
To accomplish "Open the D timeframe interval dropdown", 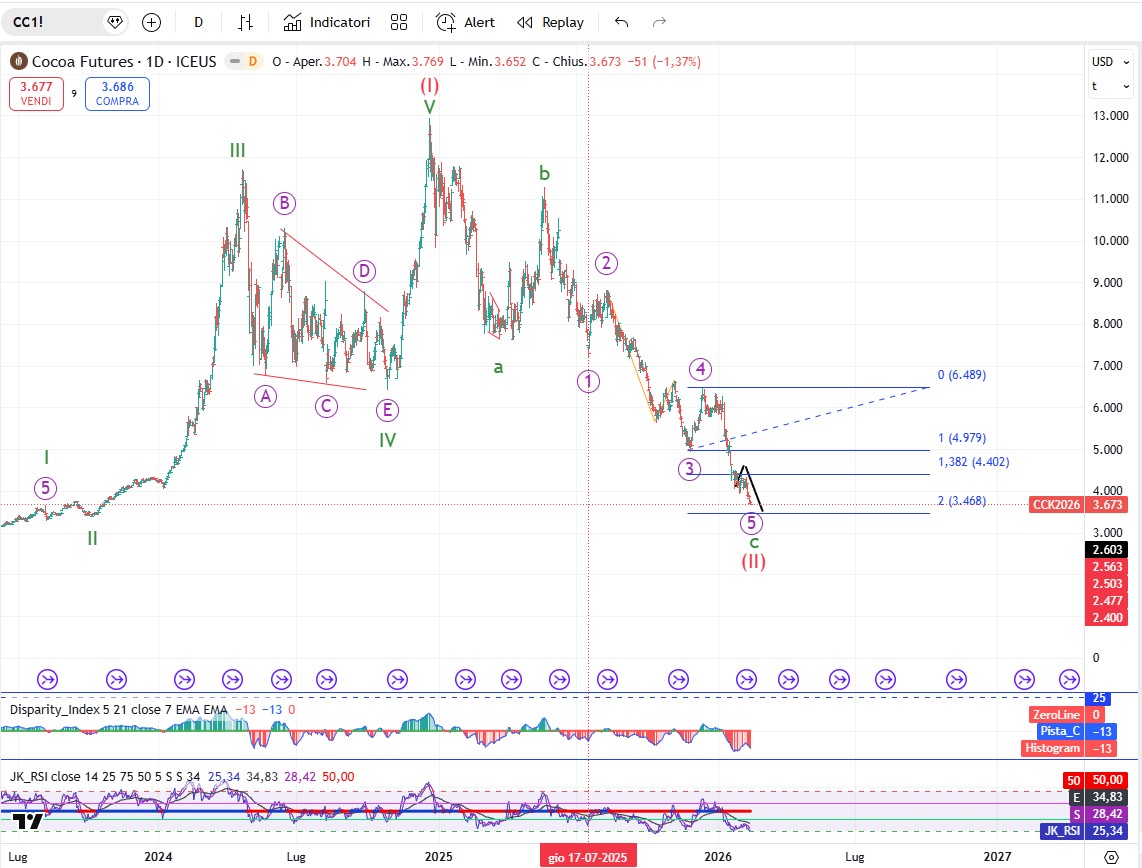I will pos(198,22).
